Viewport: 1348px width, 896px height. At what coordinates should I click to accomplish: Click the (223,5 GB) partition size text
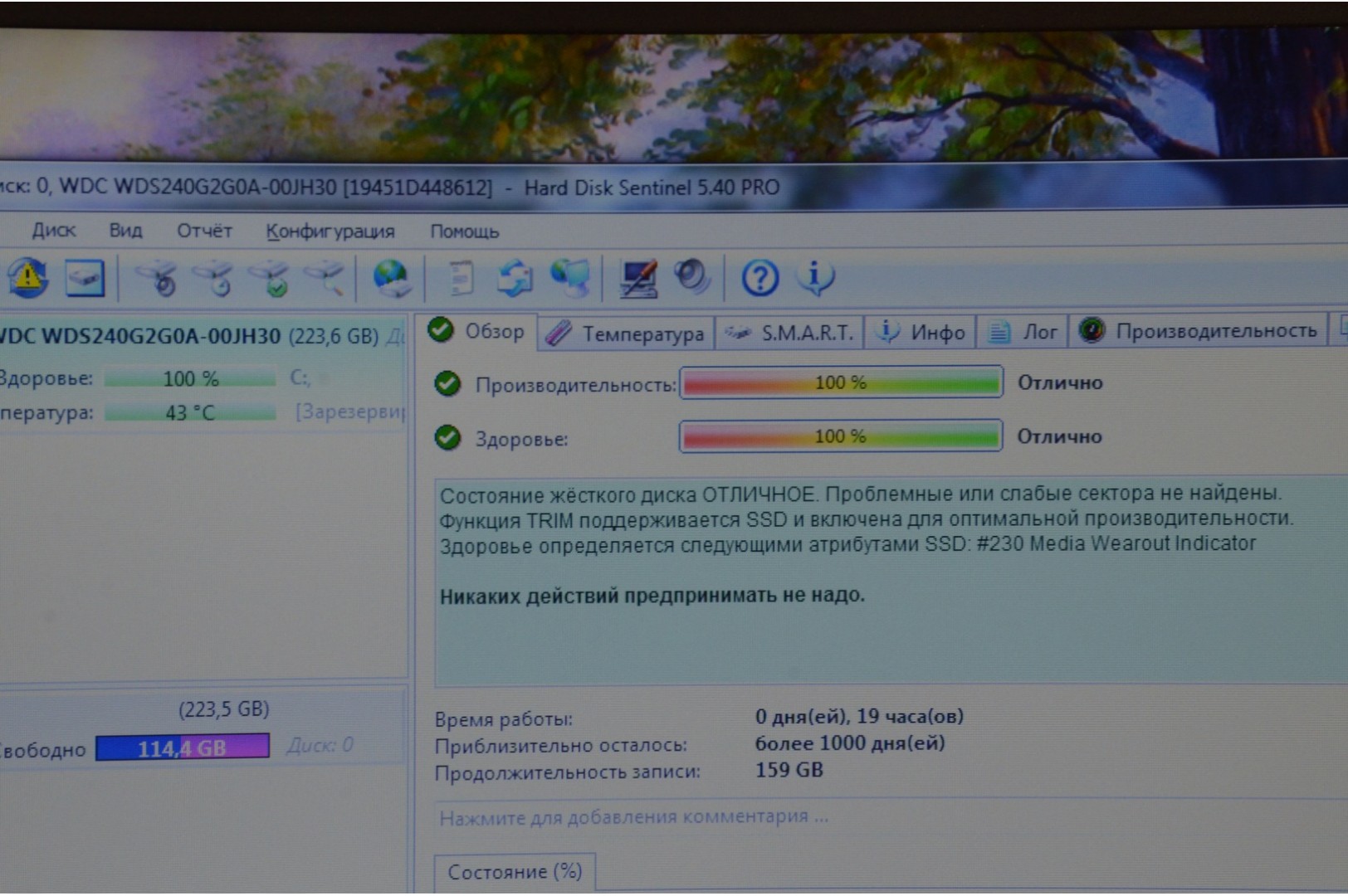coord(224,709)
